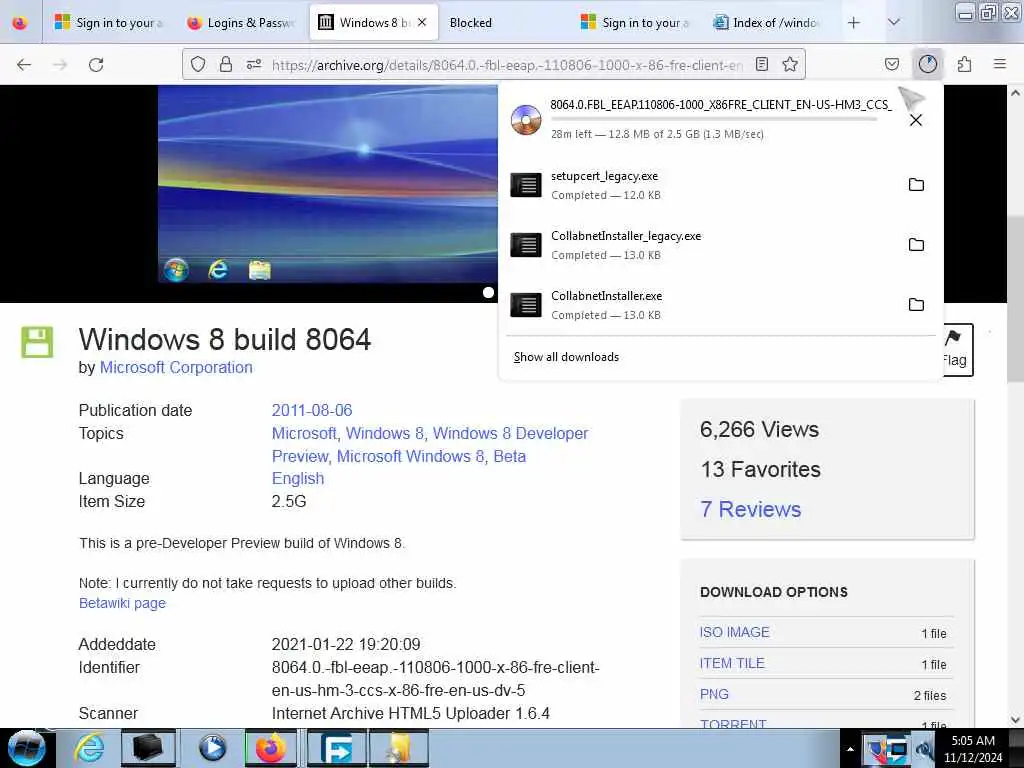Switch to second Sign in to your account tab
Image resolution: width=1024 pixels, height=768 pixels.
coord(635,23)
